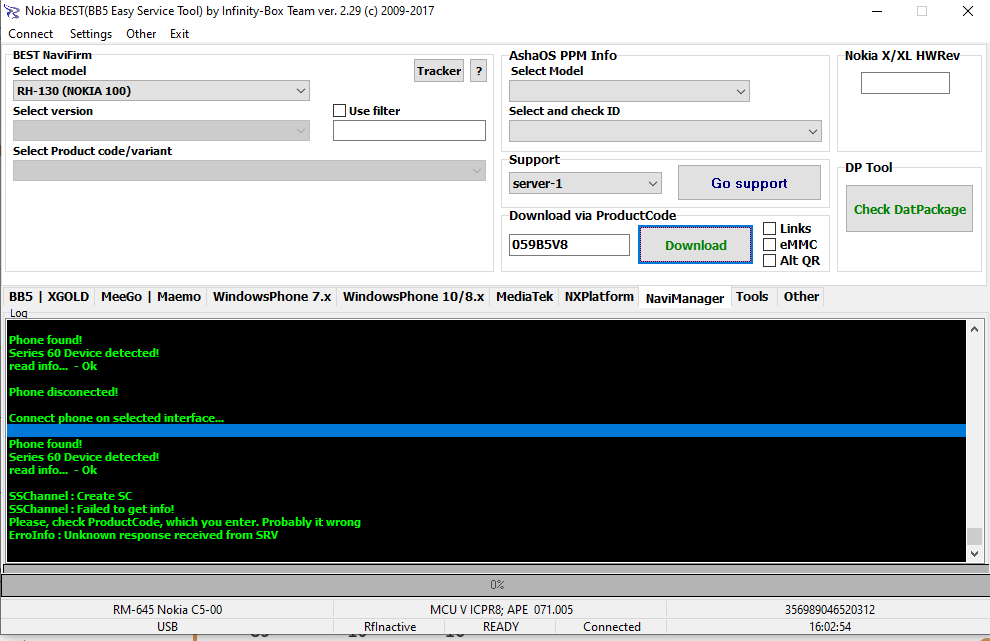Image resolution: width=990 pixels, height=641 pixels.
Task: Expand the Select version dropdown
Action: tap(161, 131)
